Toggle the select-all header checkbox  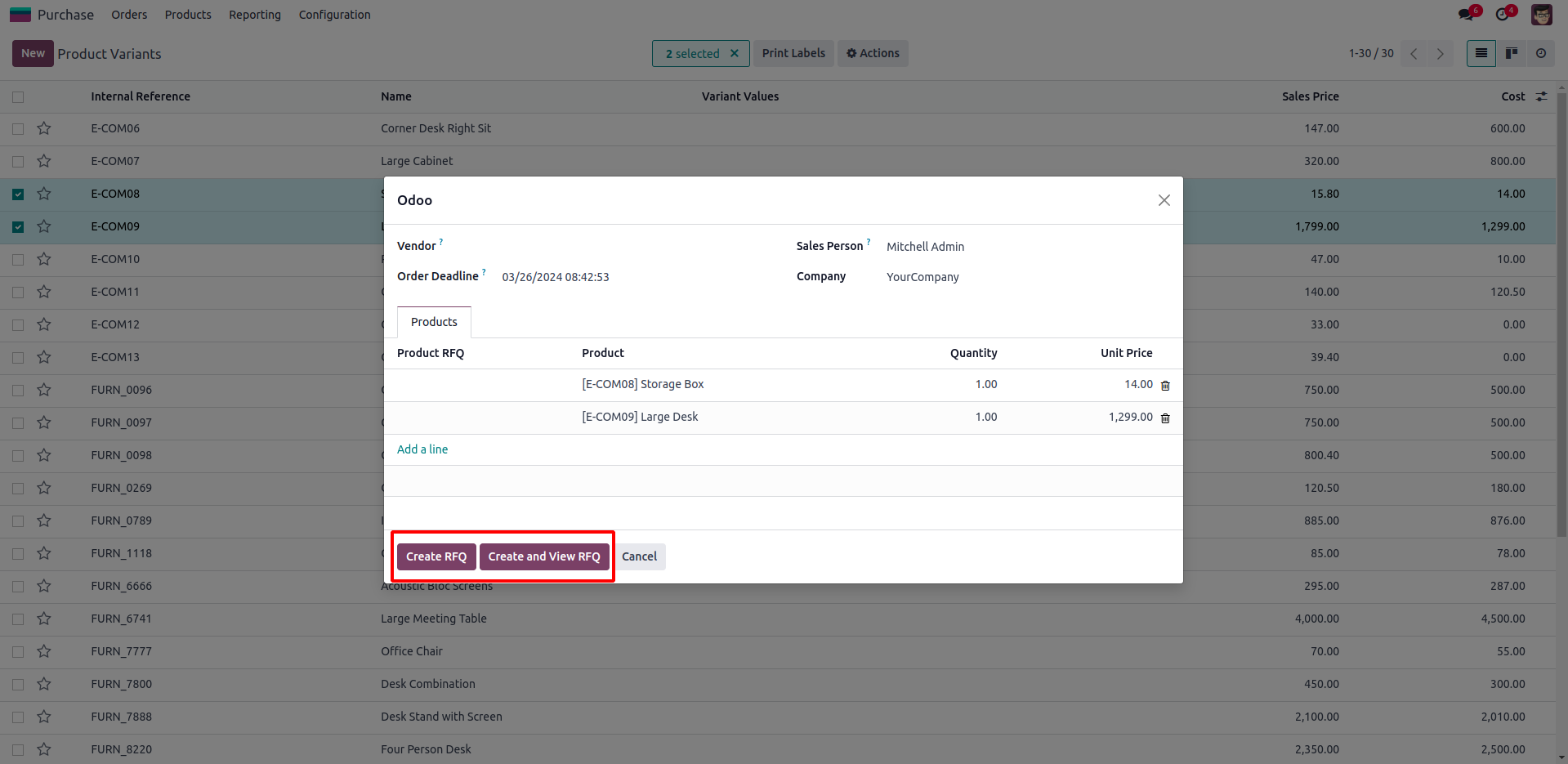18,97
